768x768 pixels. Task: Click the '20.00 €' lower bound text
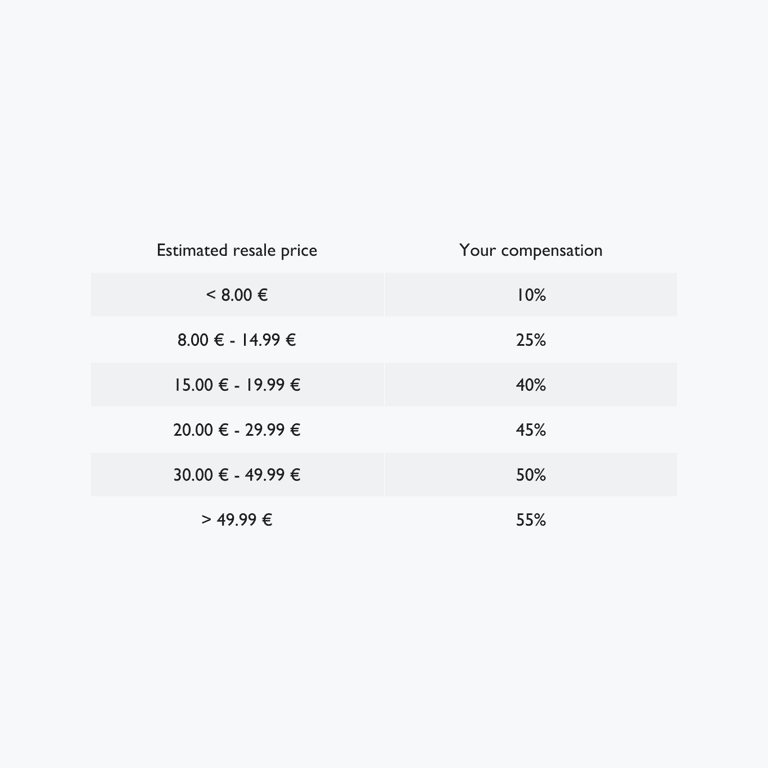(200, 430)
